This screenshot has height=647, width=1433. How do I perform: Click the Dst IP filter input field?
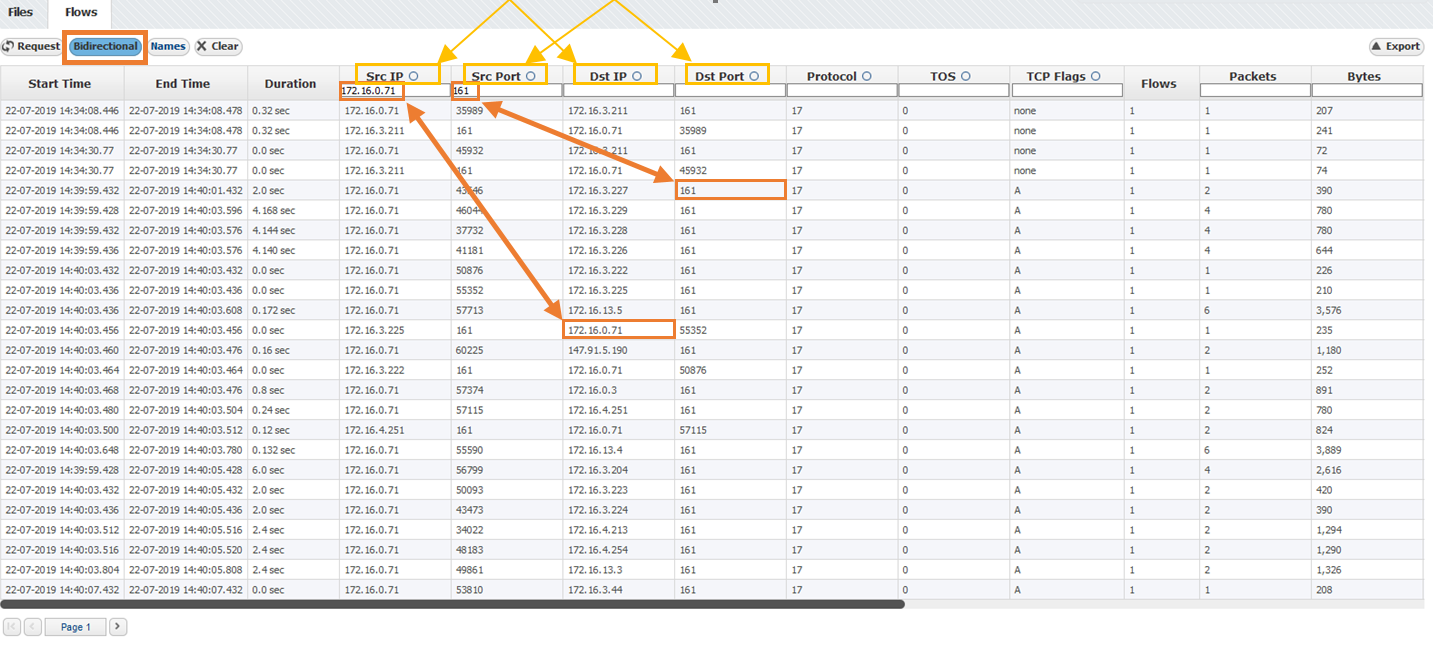click(x=618, y=91)
